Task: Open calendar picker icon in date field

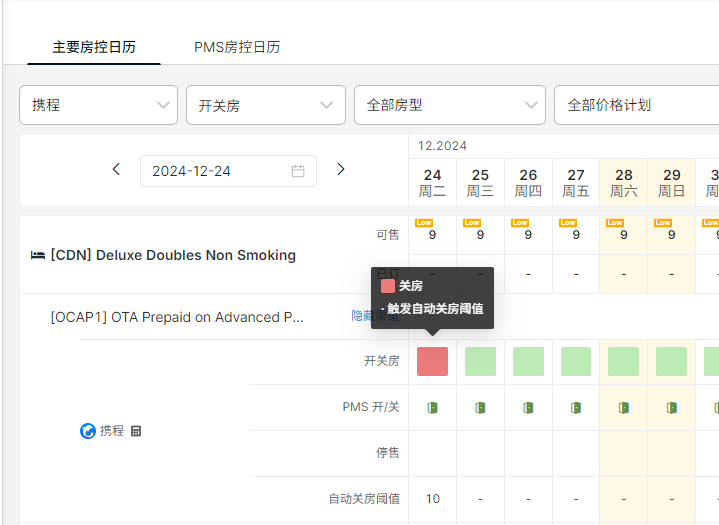Action: point(298,171)
